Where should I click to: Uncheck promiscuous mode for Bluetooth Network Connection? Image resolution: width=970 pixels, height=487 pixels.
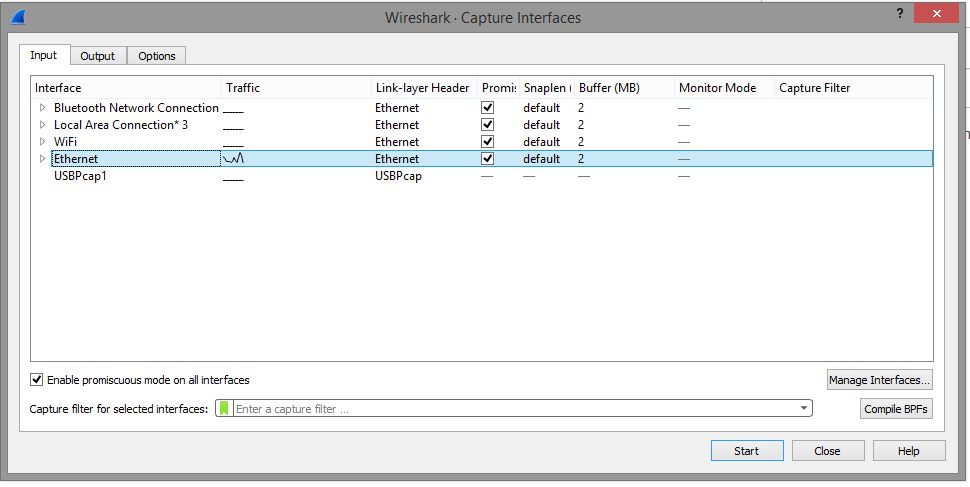pos(487,108)
